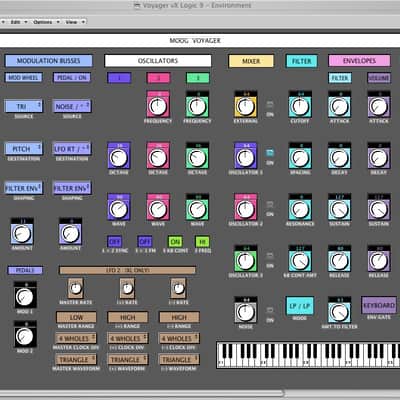Click the MOD 1 pedal knob
The height and width of the screenshot is (400, 400).
click(x=25, y=297)
